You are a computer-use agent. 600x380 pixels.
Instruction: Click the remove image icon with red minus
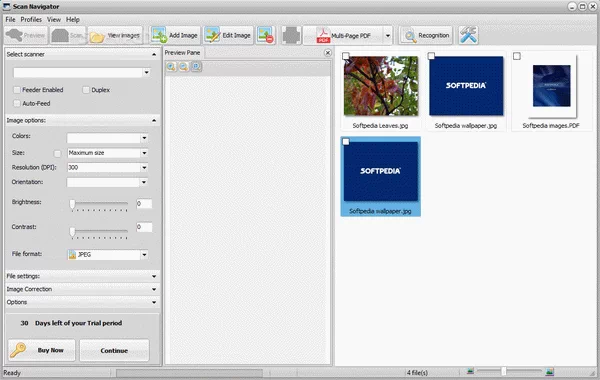point(266,36)
